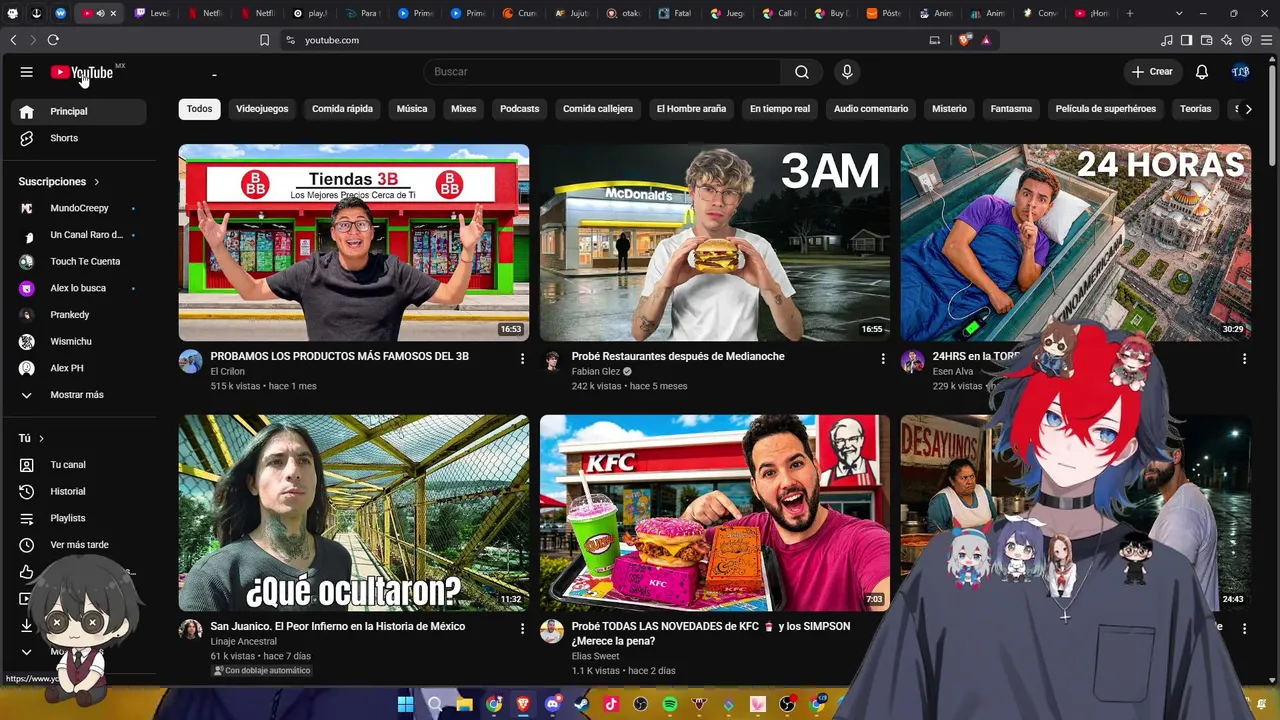
Task: Click the magnifier search button
Action: pos(802,72)
